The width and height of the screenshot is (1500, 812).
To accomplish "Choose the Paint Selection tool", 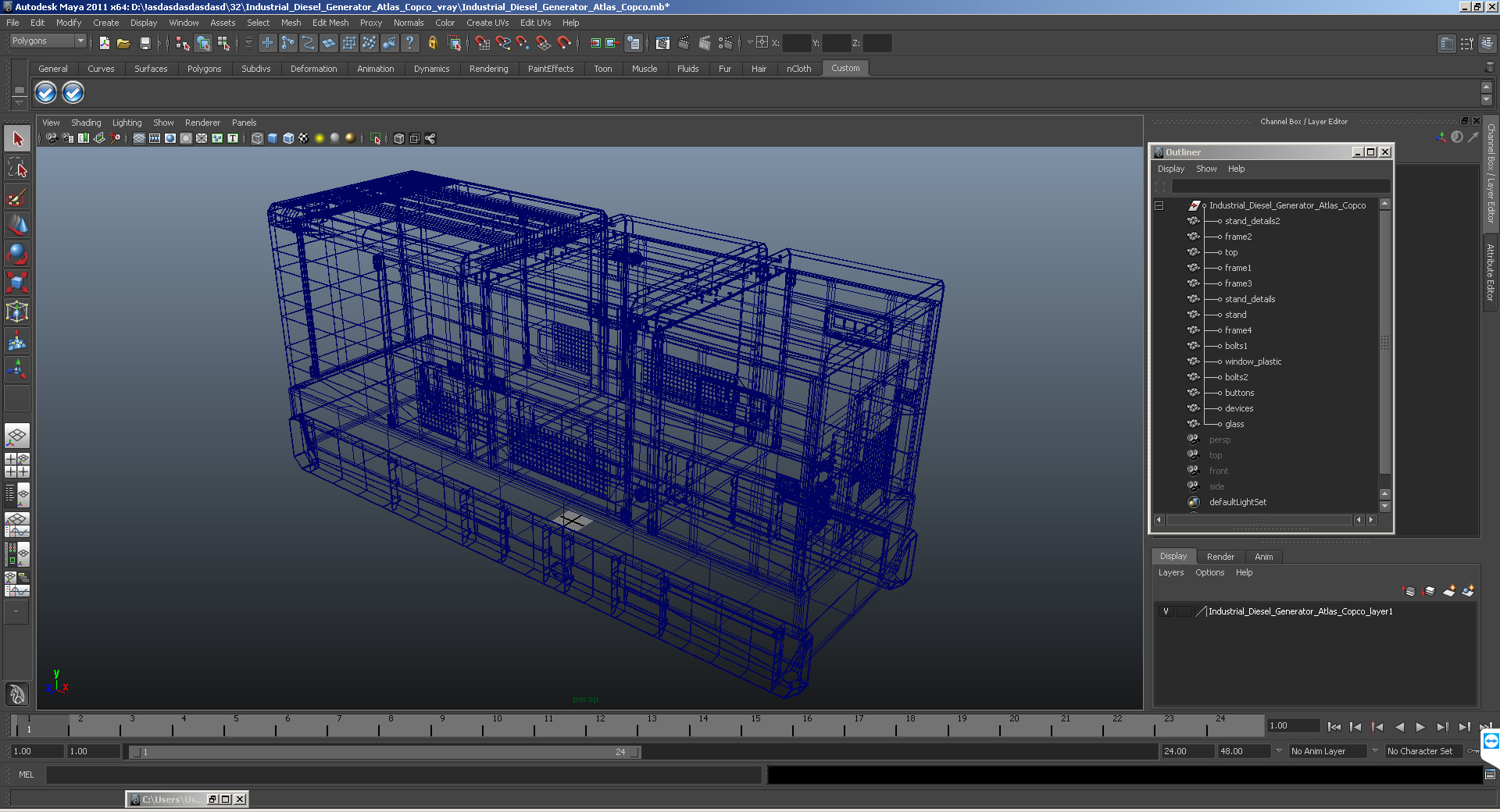I will point(17,197).
